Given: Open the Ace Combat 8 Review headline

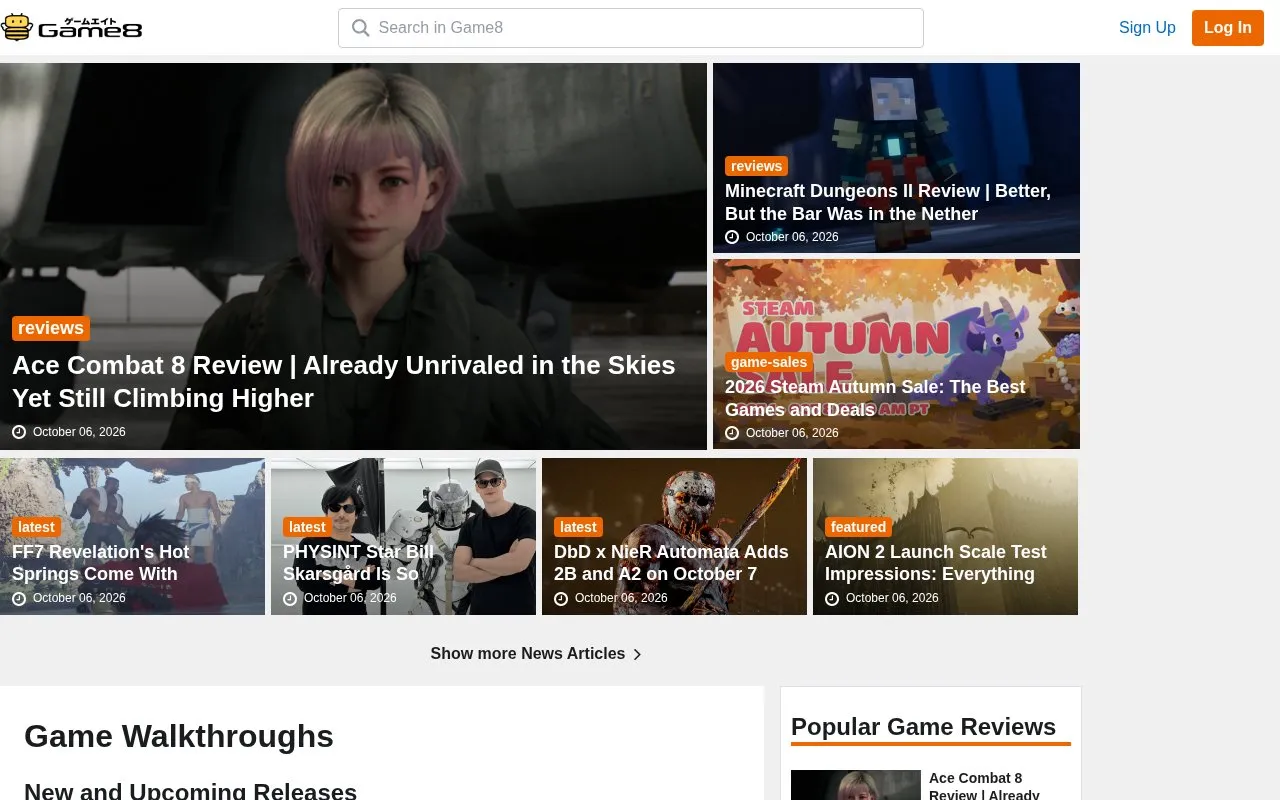Looking at the screenshot, I should click(x=344, y=381).
